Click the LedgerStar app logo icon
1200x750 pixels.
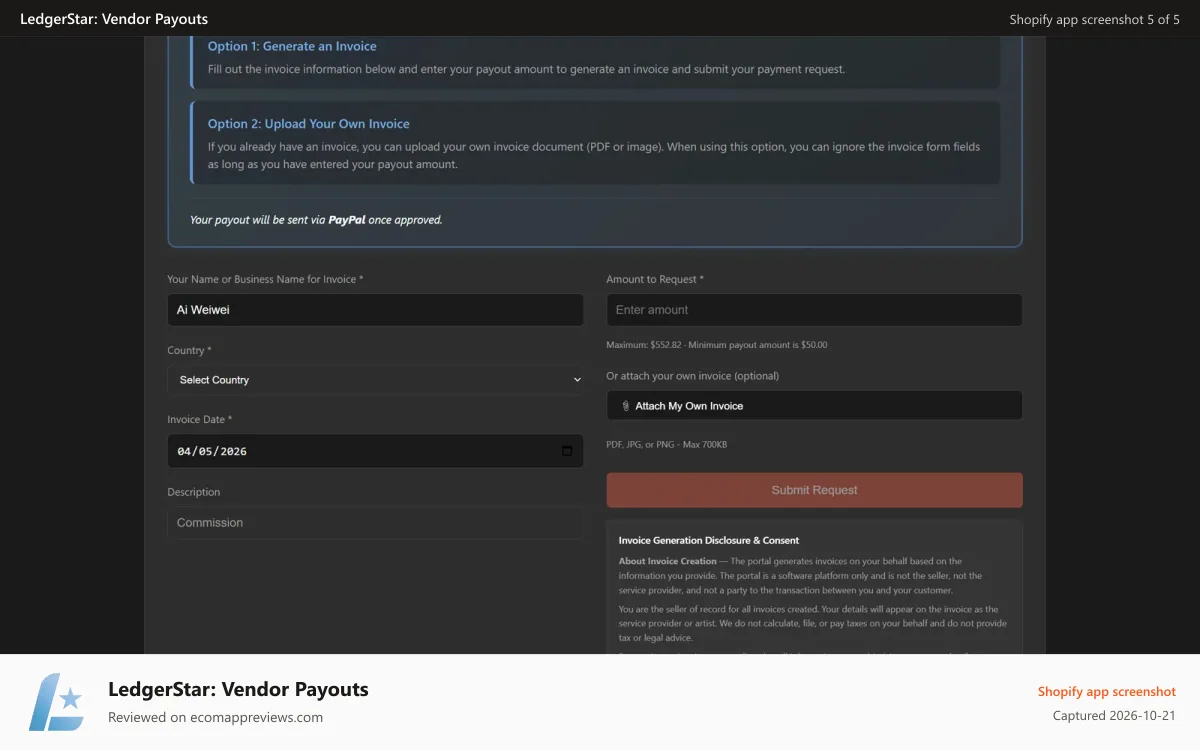[56, 702]
